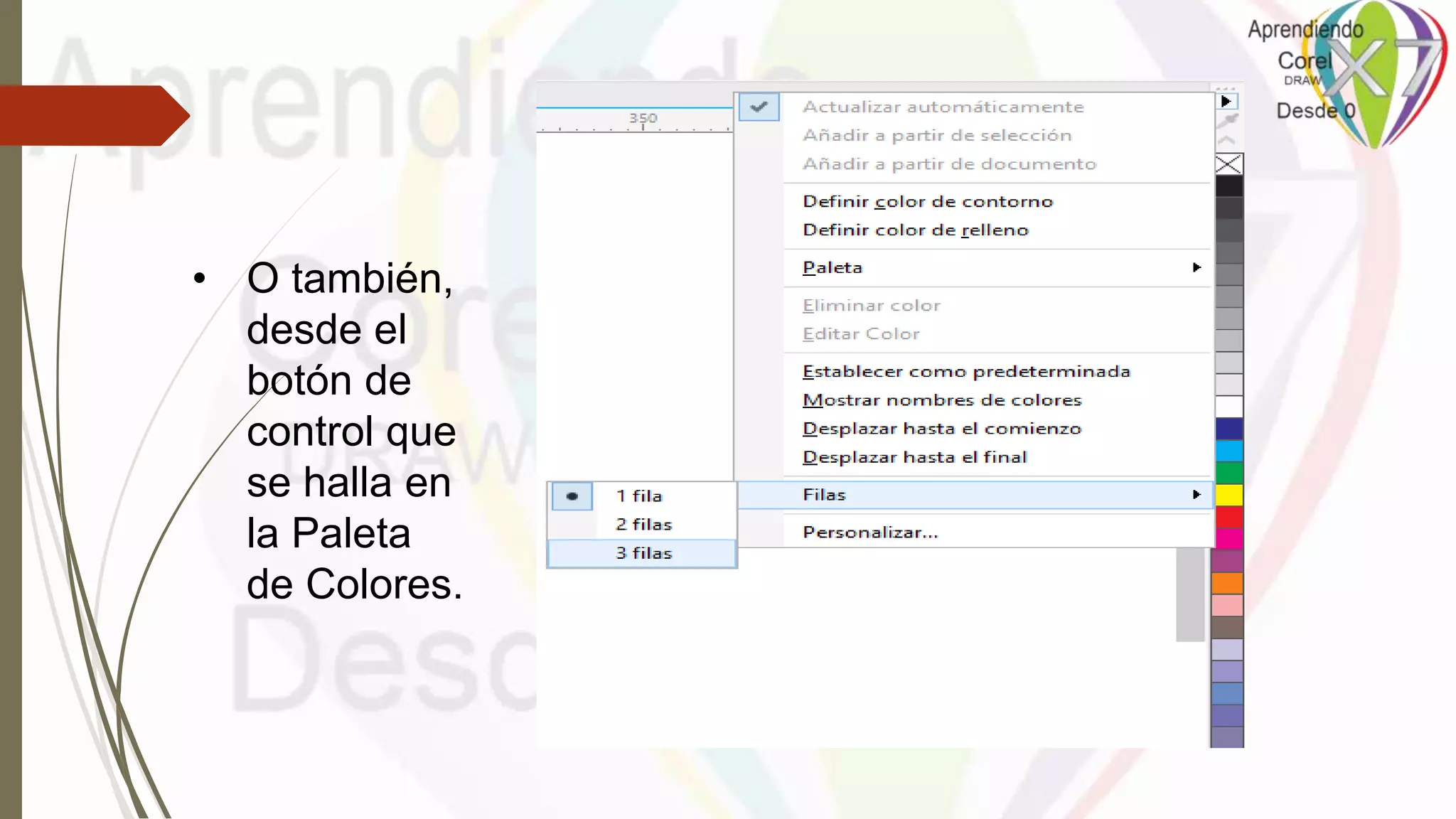This screenshot has height=819, width=1456.
Task: Pick the yellow color swatch
Action: point(1229,495)
